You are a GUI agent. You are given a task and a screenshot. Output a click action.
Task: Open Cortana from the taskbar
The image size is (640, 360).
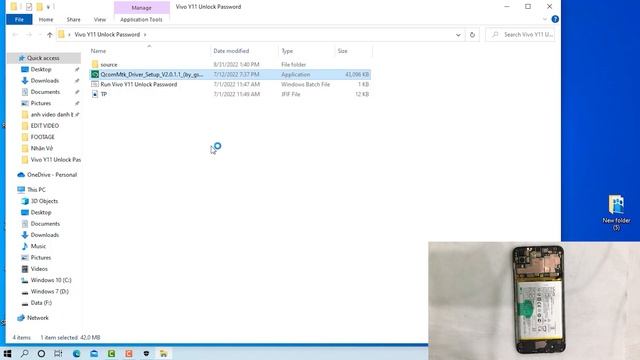41,353
